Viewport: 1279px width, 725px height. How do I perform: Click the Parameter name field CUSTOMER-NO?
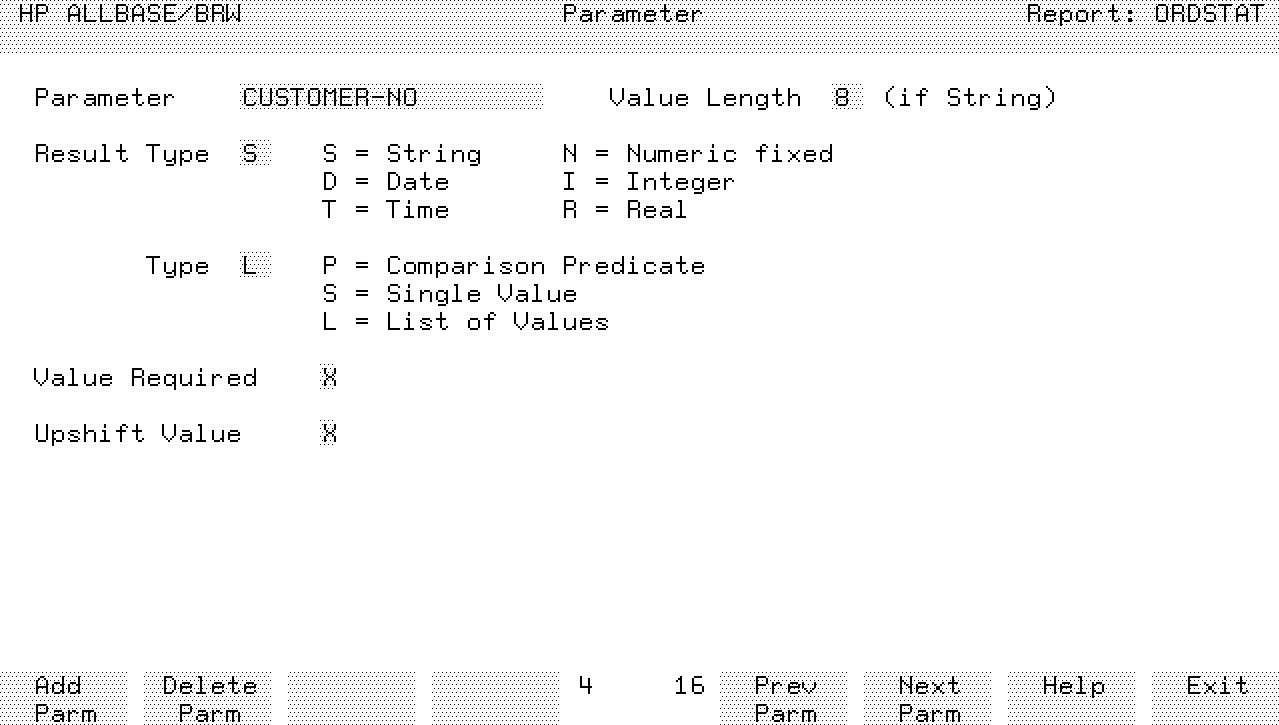(x=391, y=98)
